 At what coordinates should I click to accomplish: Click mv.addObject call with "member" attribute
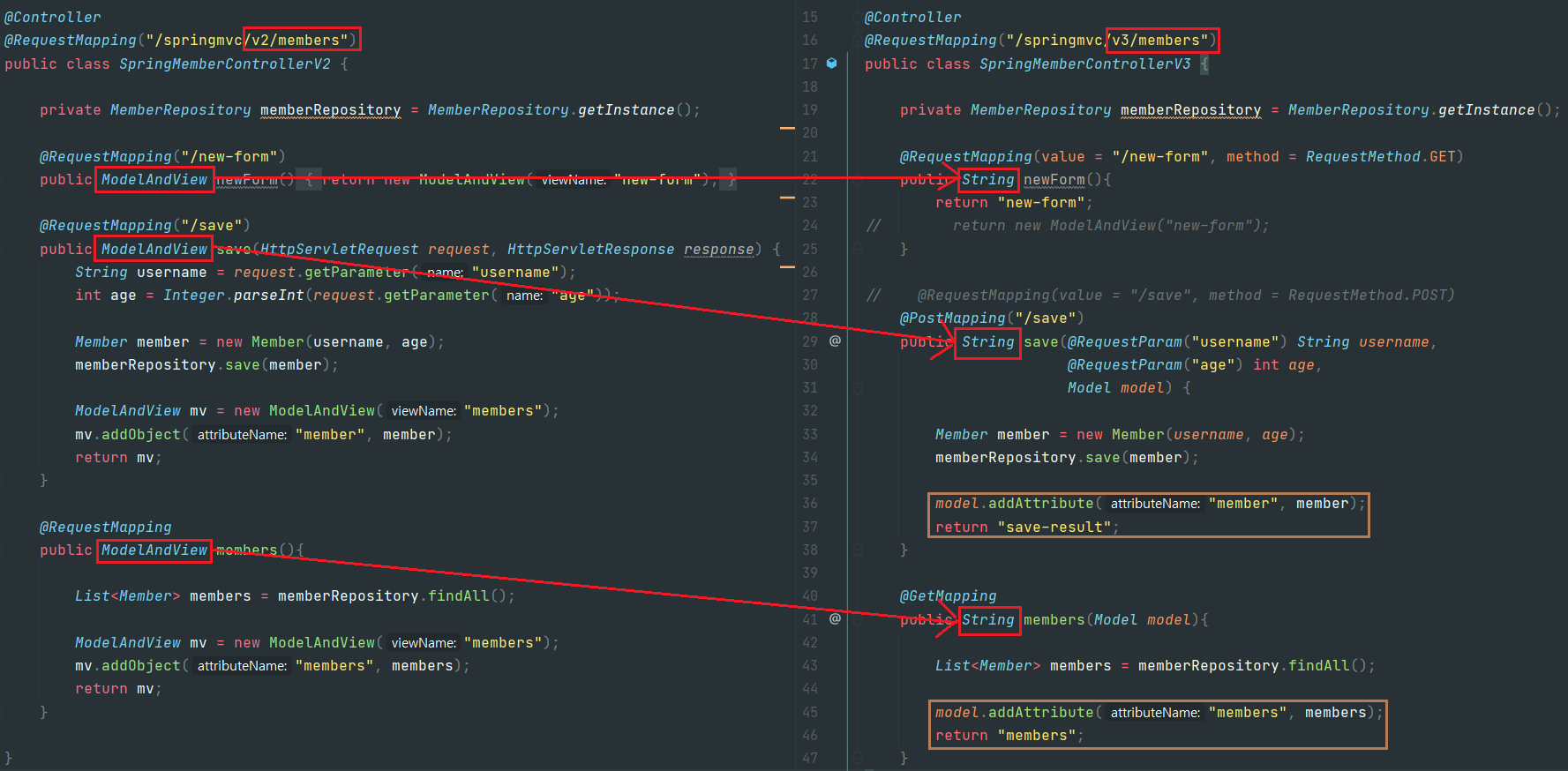[x=264, y=435]
